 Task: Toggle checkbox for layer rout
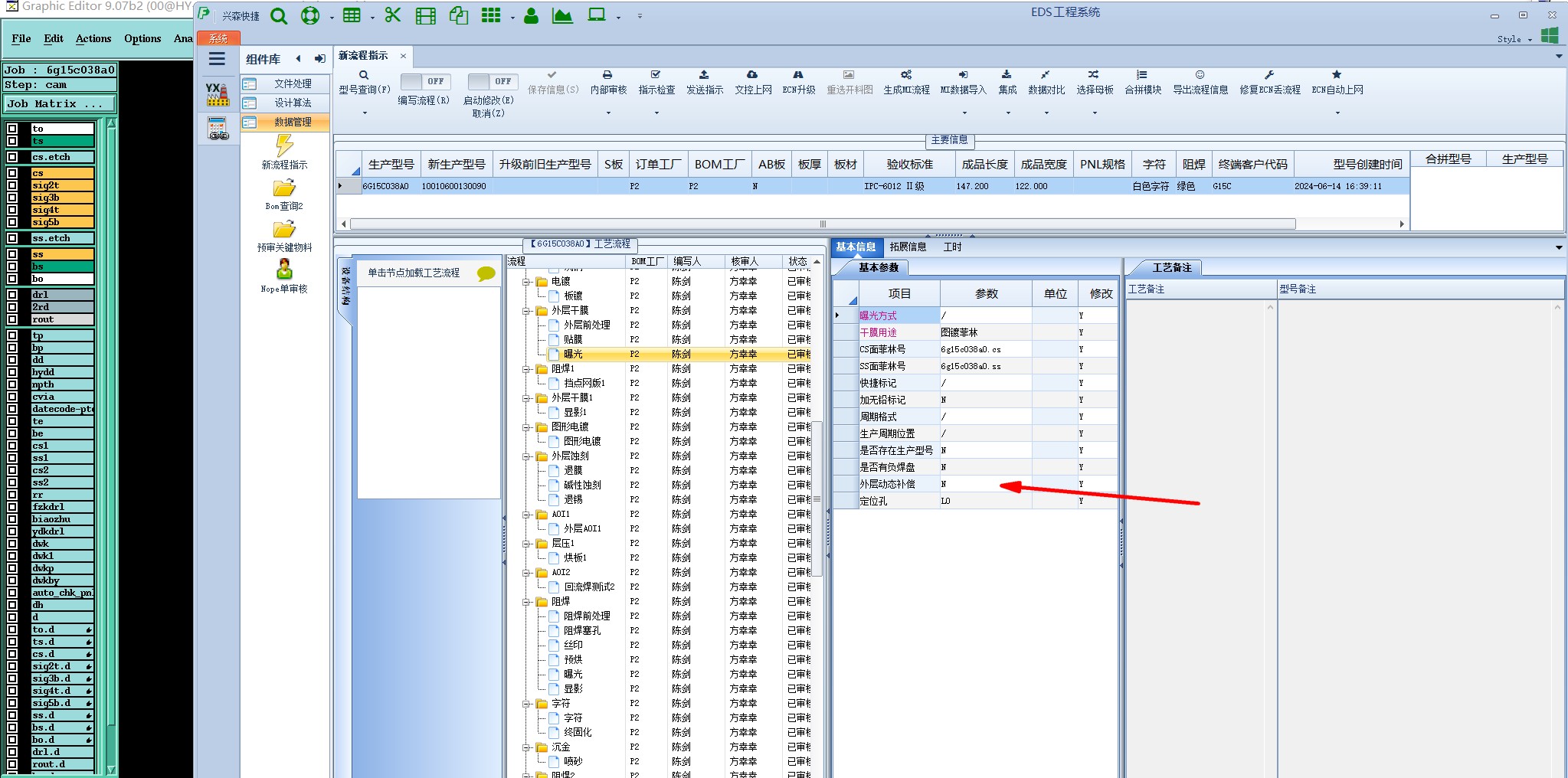click(x=12, y=319)
